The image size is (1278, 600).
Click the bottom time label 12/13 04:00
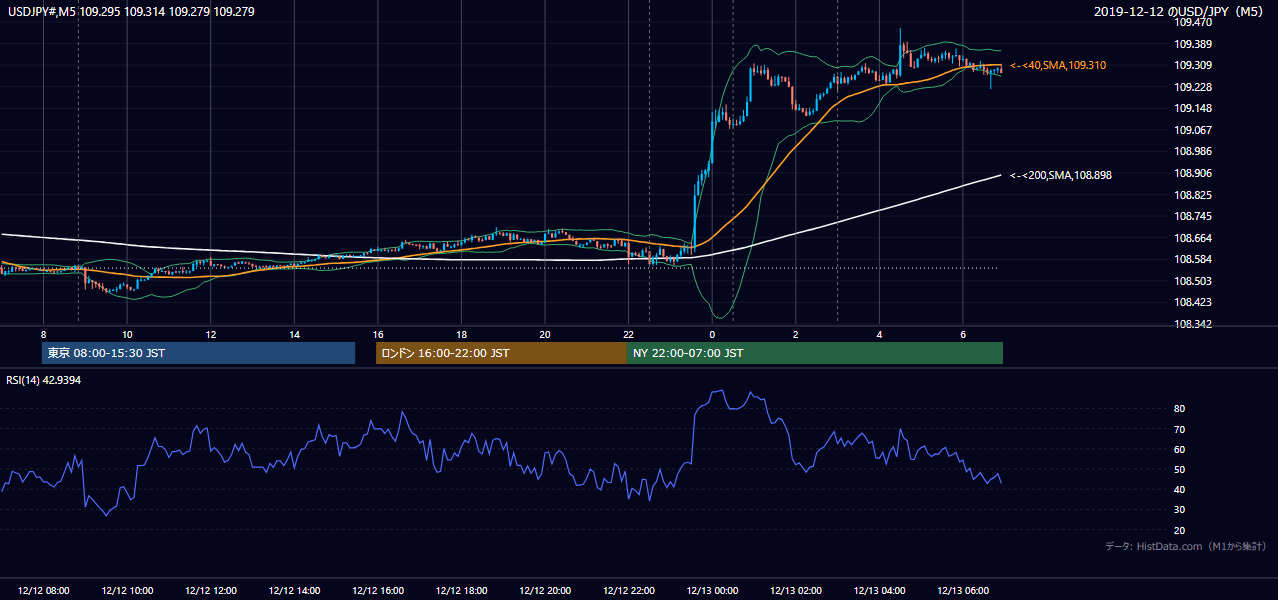tap(879, 591)
